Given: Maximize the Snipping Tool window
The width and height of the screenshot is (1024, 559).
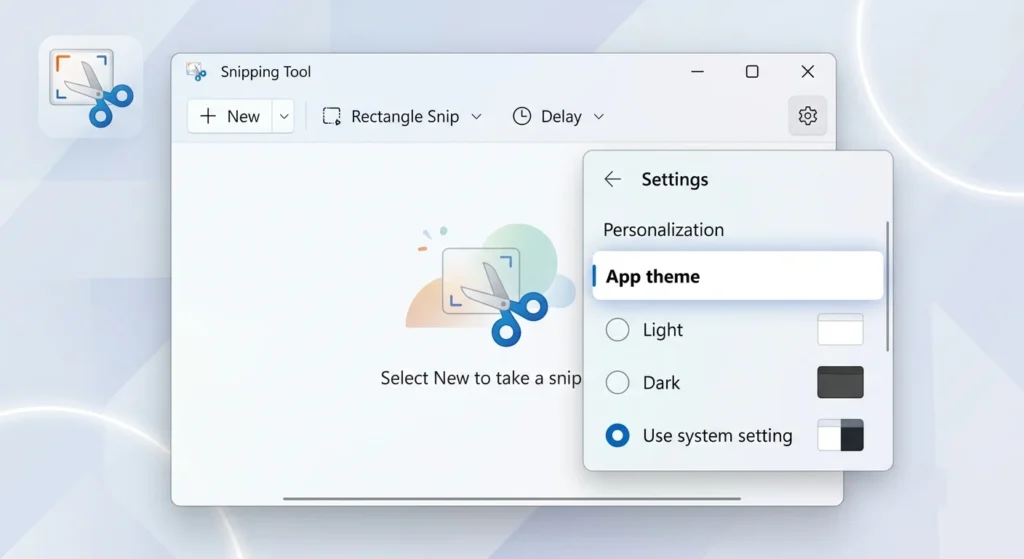Looking at the screenshot, I should 752,72.
